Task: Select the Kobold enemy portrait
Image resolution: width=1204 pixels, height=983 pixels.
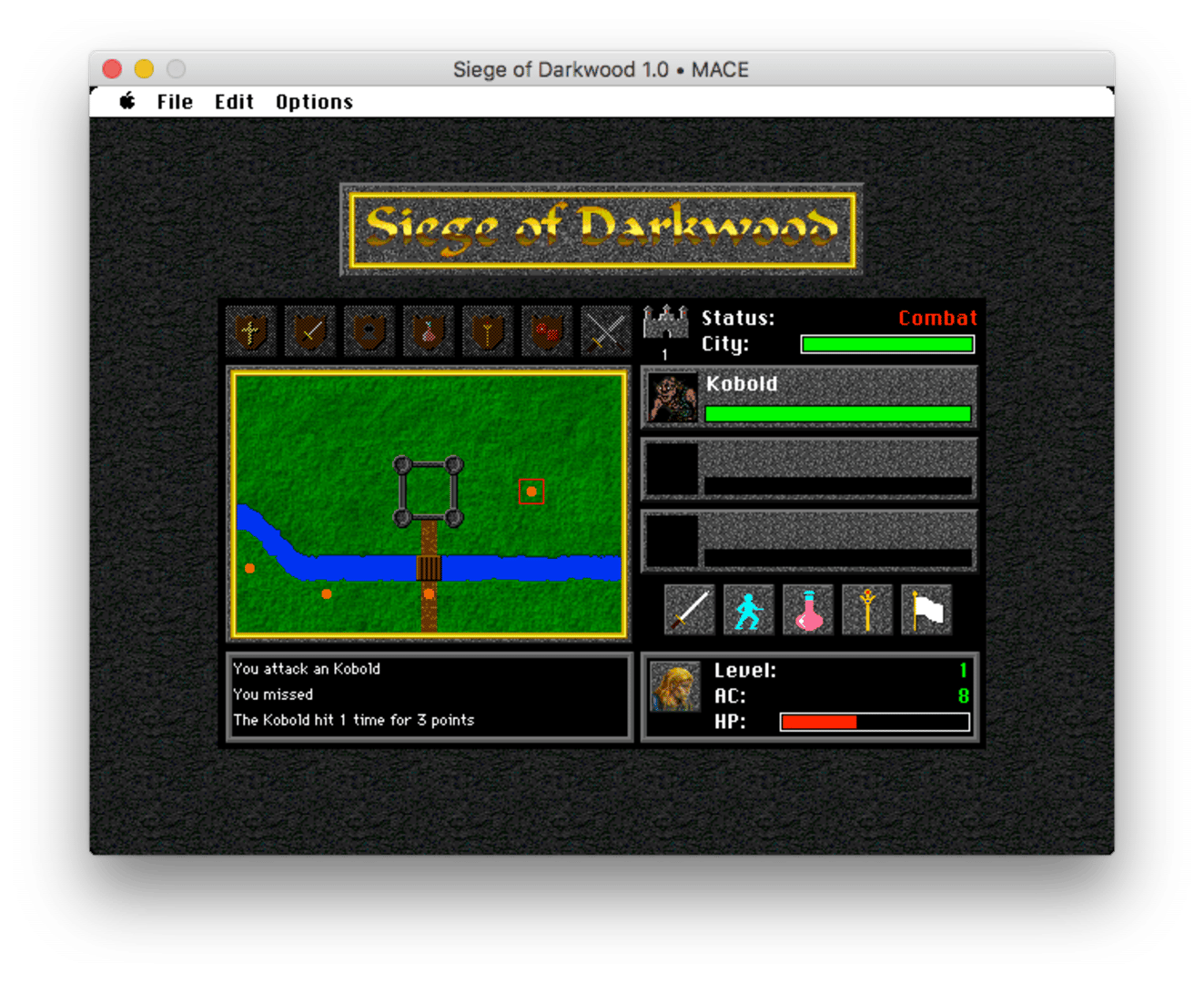Action: pos(673,398)
